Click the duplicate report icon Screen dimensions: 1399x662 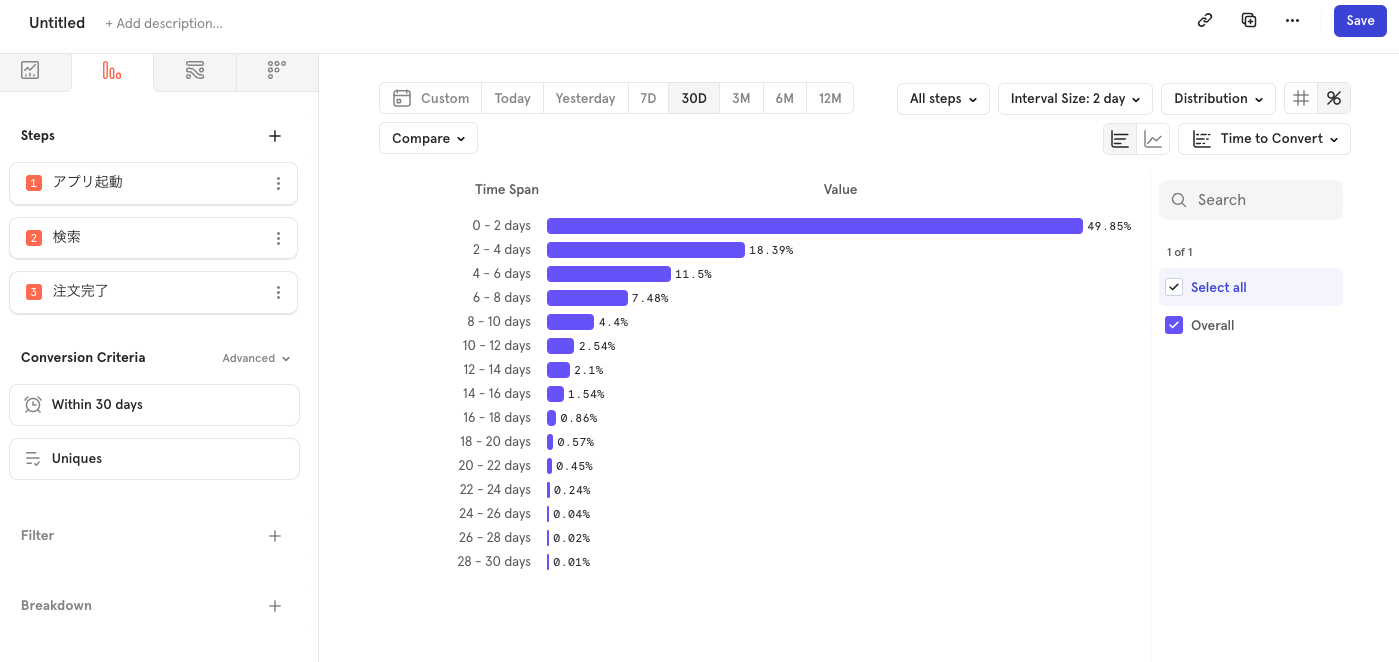[x=1249, y=21]
